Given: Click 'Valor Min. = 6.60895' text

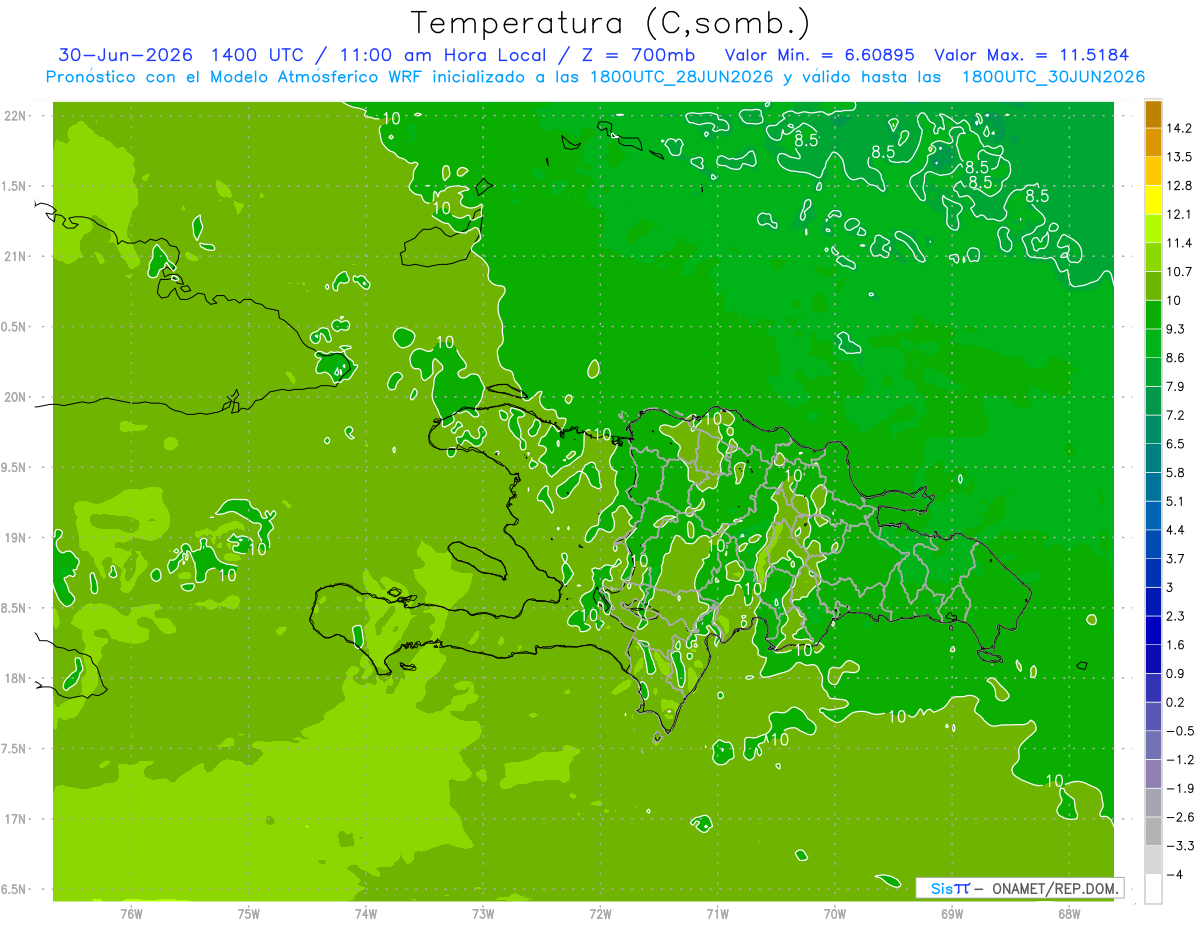Looking at the screenshot, I should (820, 55).
